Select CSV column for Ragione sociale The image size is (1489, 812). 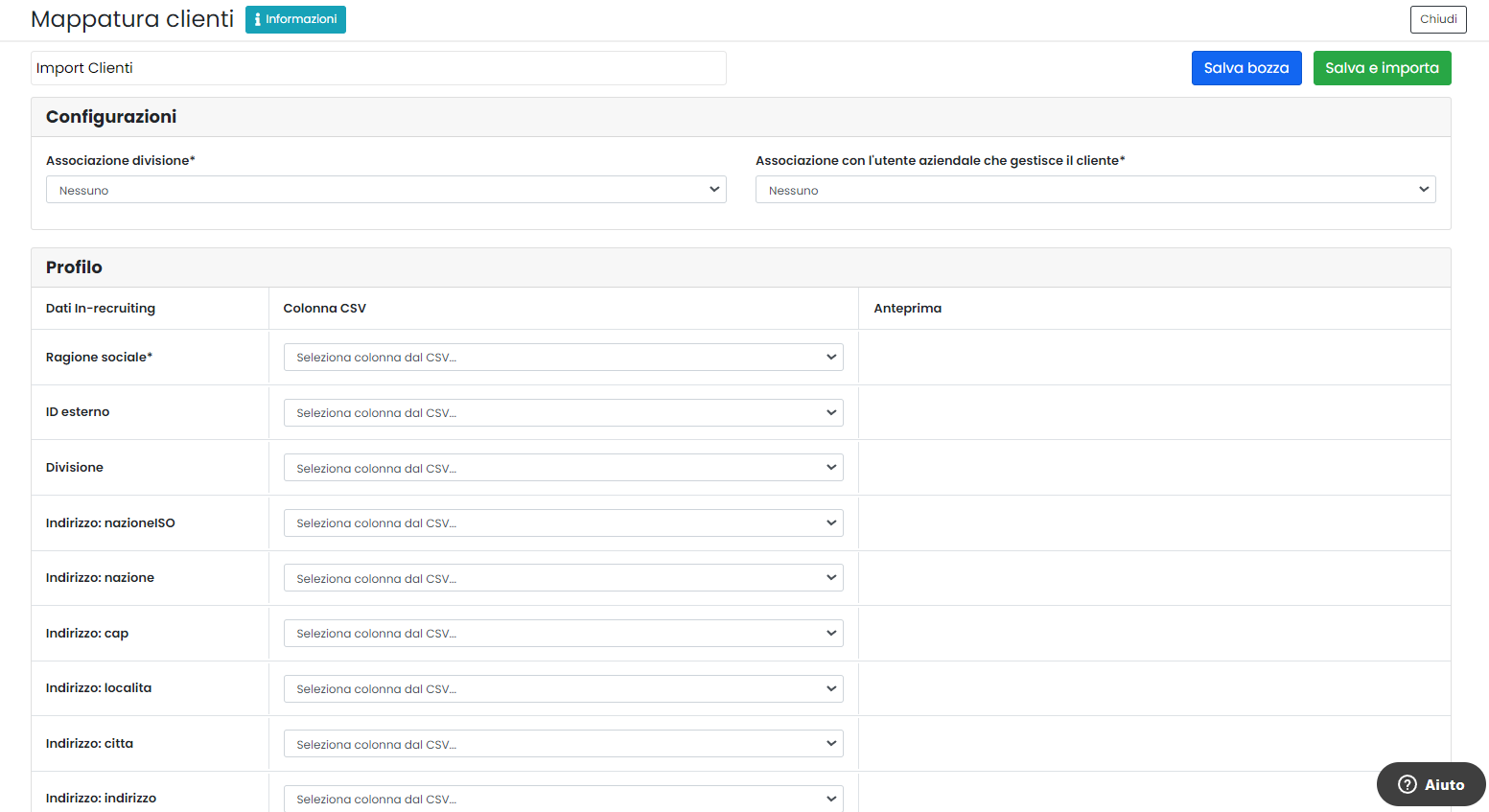click(x=564, y=358)
